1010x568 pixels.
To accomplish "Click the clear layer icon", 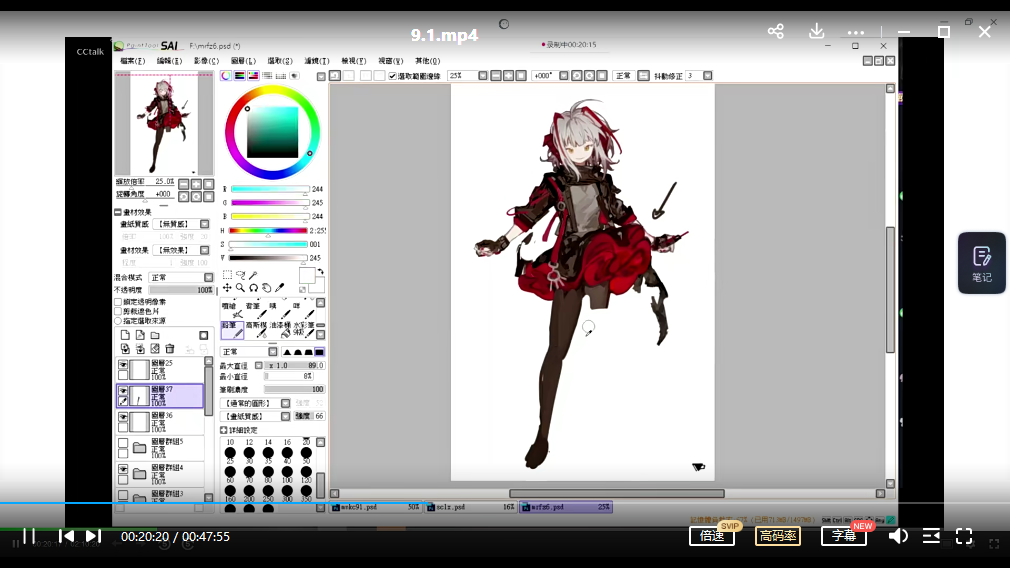I will (155, 349).
